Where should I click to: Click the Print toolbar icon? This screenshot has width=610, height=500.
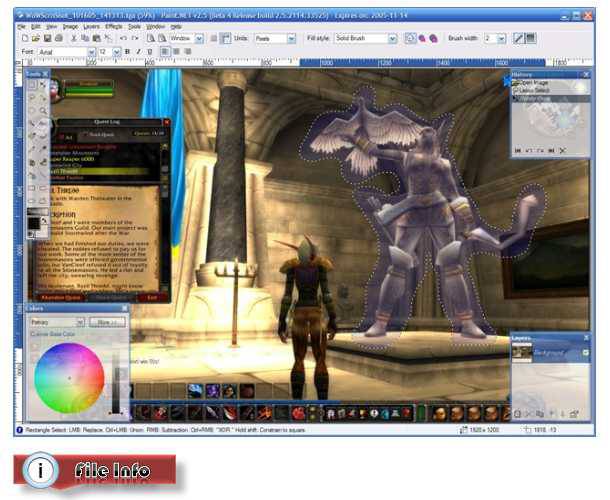(x=59, y=38)
